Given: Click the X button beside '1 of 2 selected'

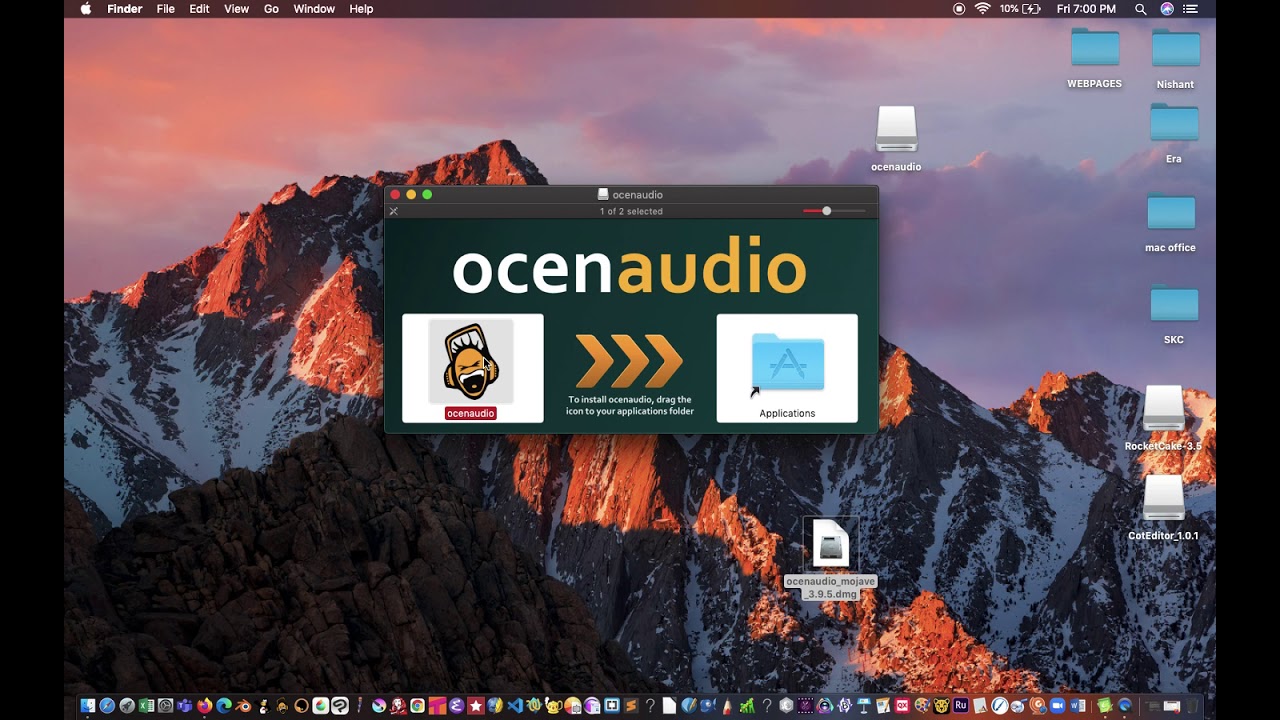Looking at the screenshot, I should [x=394, y=211].
